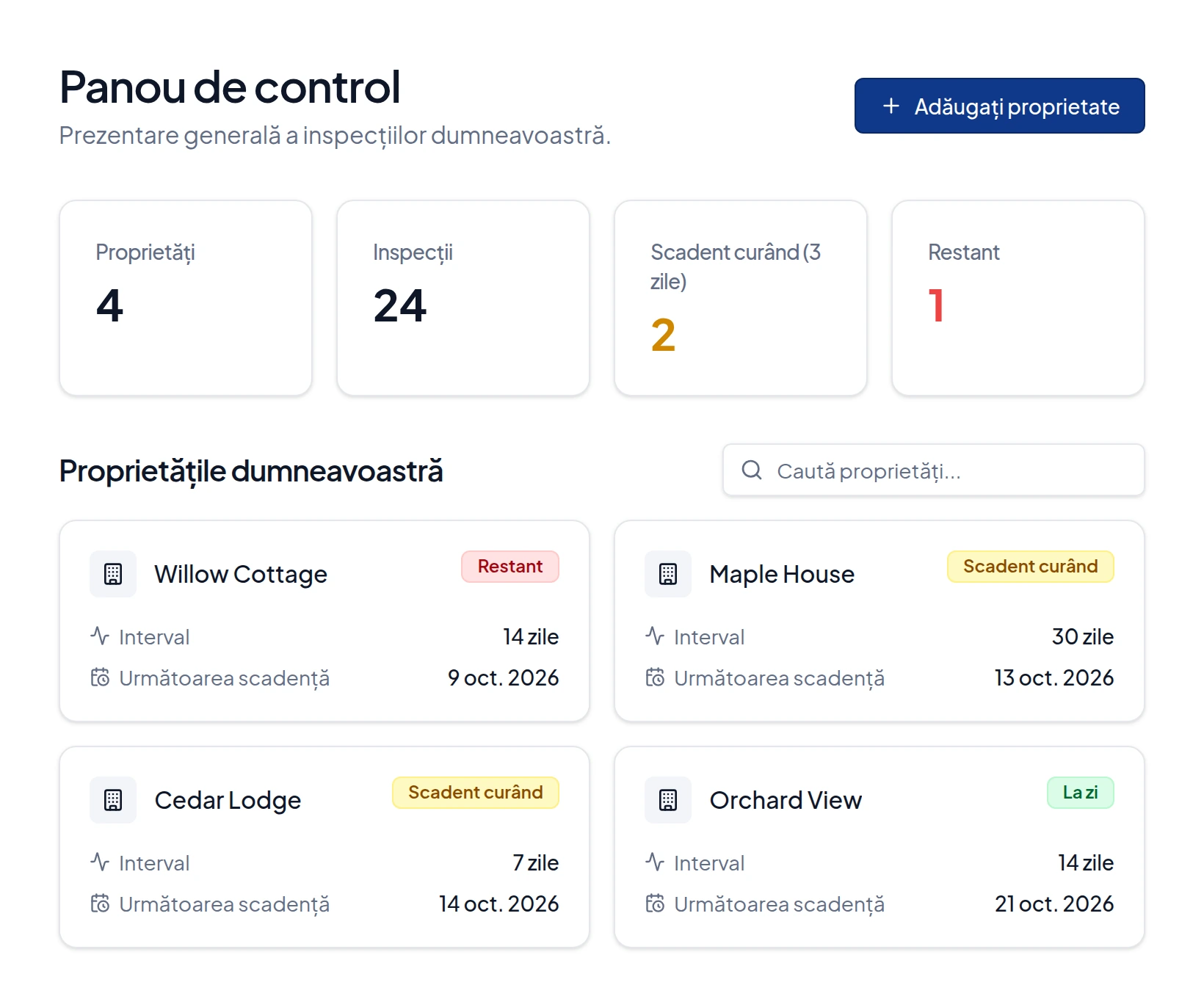The height and width of the screenshot is (1007, 1204).
Task: Select the Orchard View property title
Action: pos(786,800)
